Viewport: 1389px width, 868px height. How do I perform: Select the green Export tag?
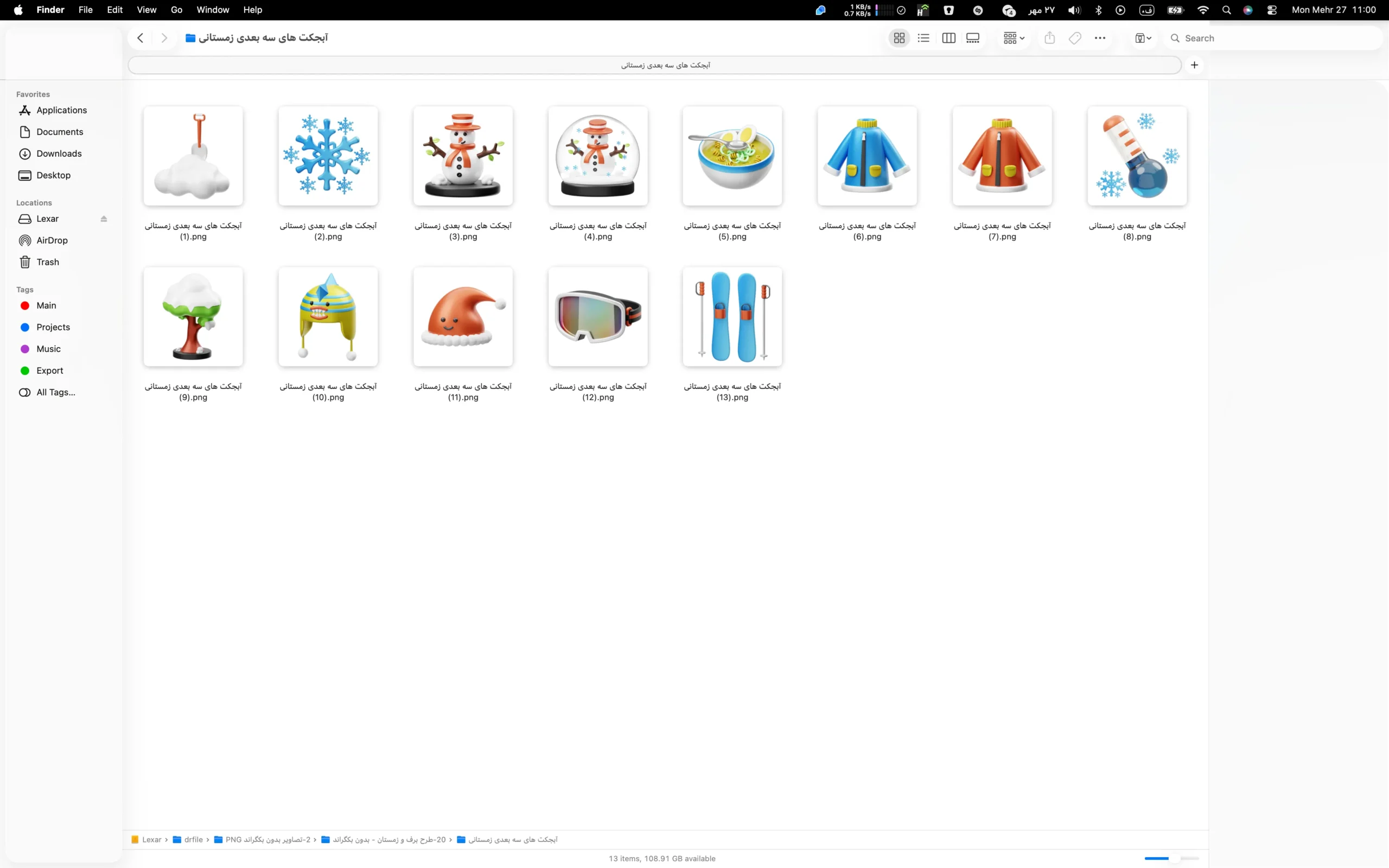tap(50, 371)
